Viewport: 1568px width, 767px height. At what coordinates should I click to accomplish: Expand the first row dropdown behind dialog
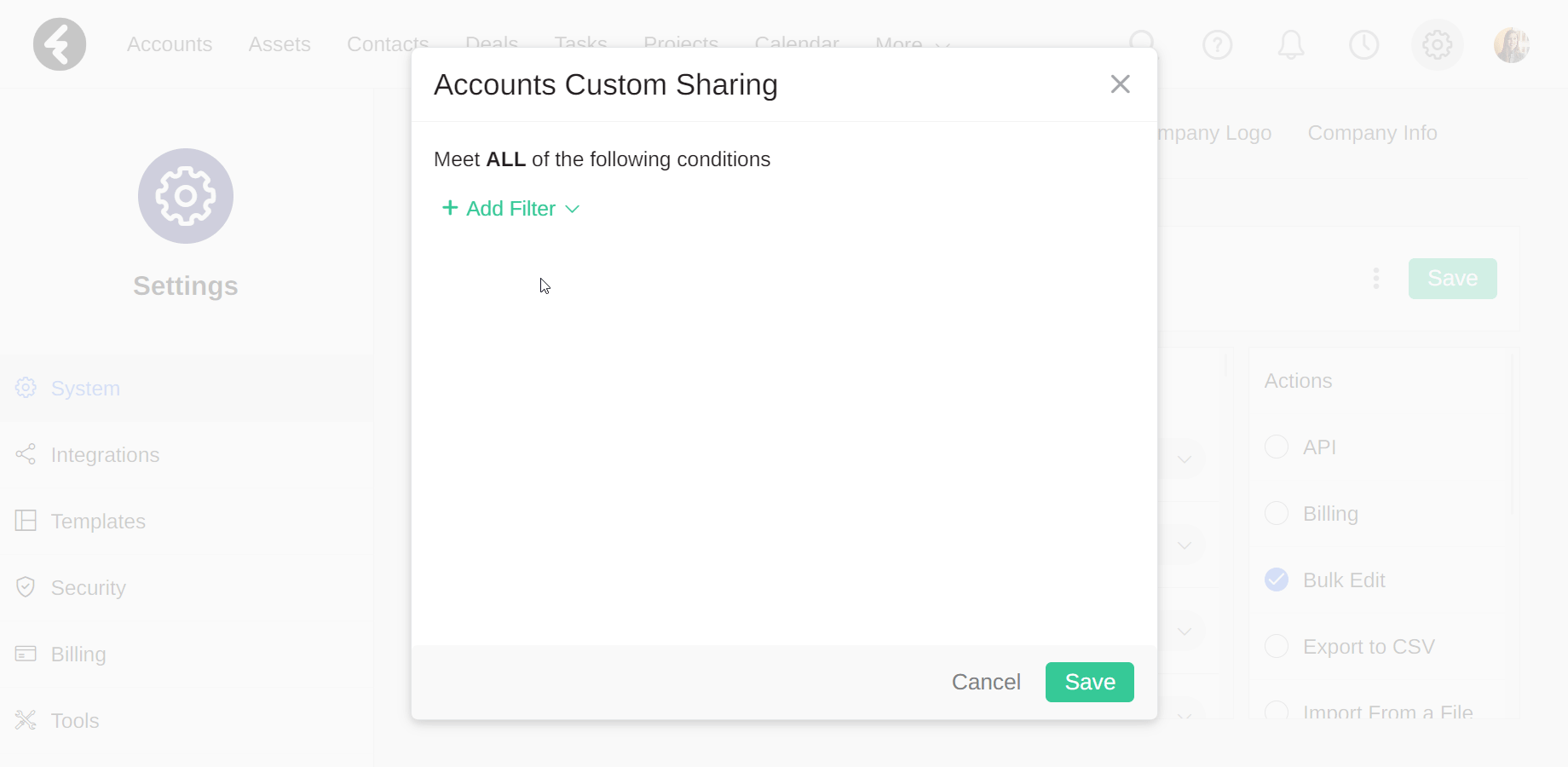1184,459
